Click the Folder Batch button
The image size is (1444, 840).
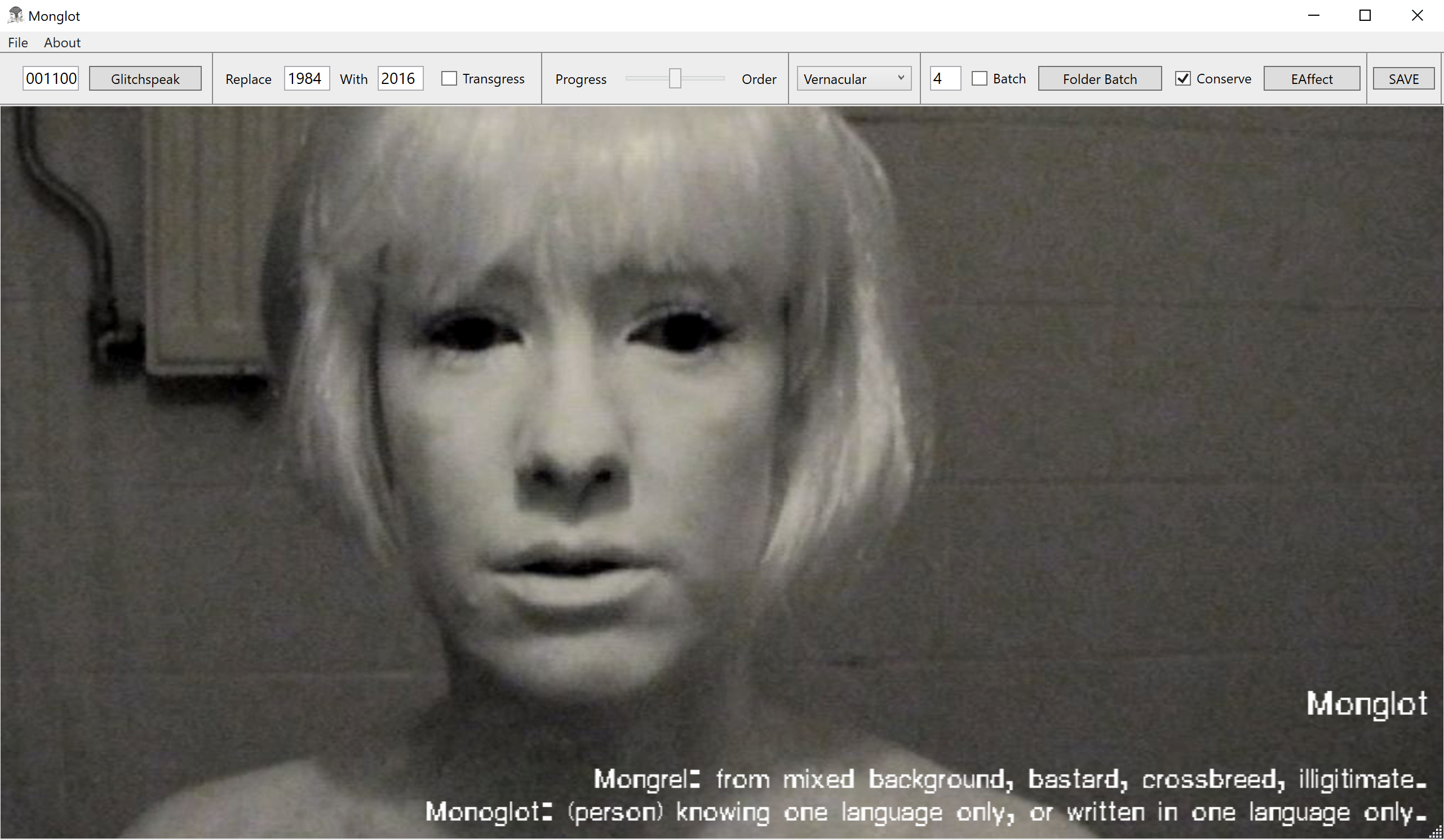point(1100,78)
